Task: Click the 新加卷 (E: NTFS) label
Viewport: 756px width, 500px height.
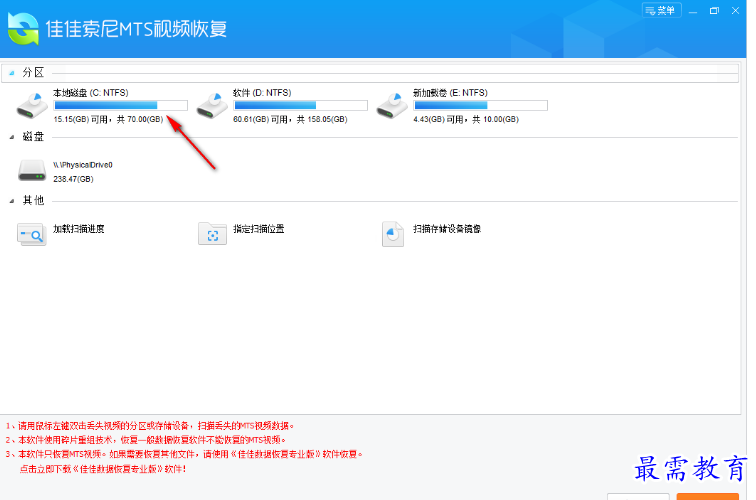Action: point(450,93)
